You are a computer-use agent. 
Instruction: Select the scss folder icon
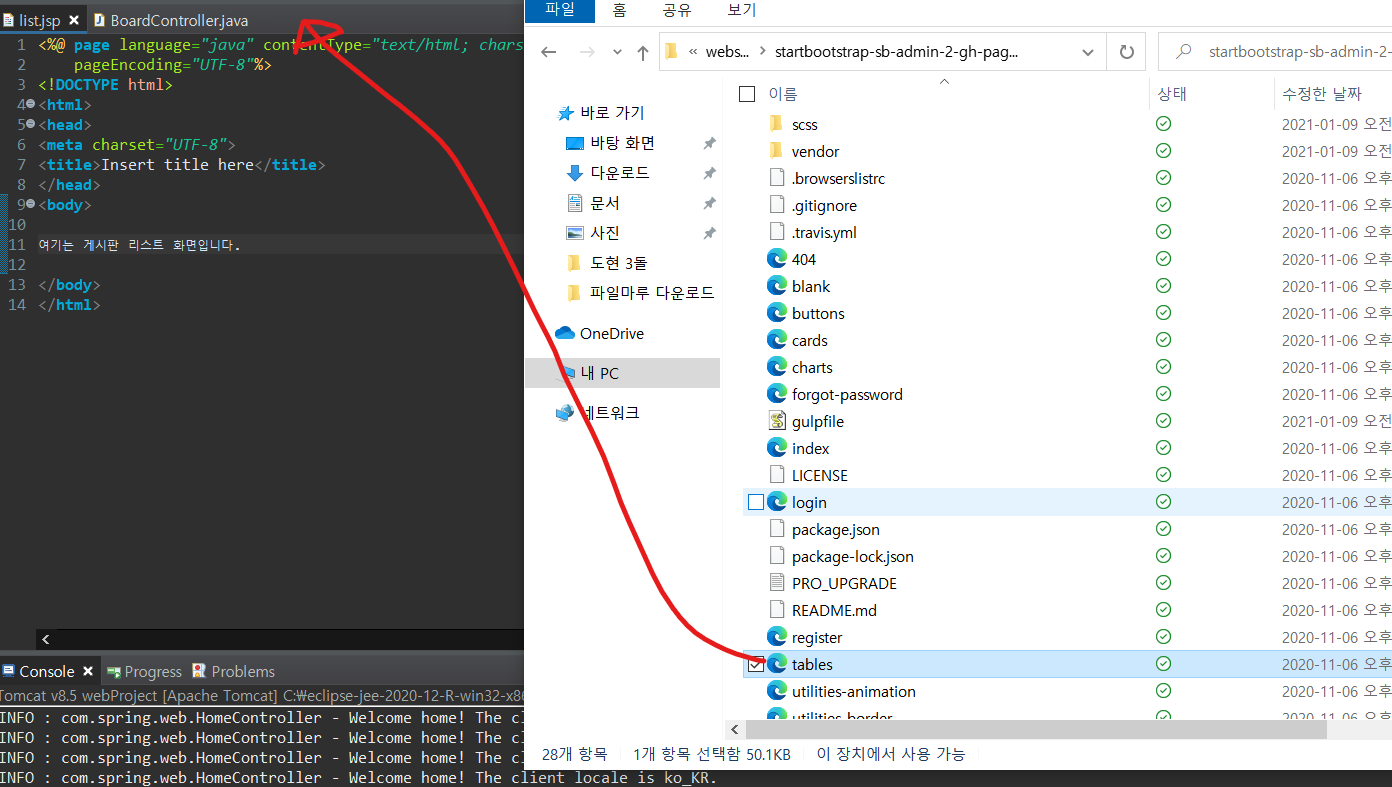point(776,124)
